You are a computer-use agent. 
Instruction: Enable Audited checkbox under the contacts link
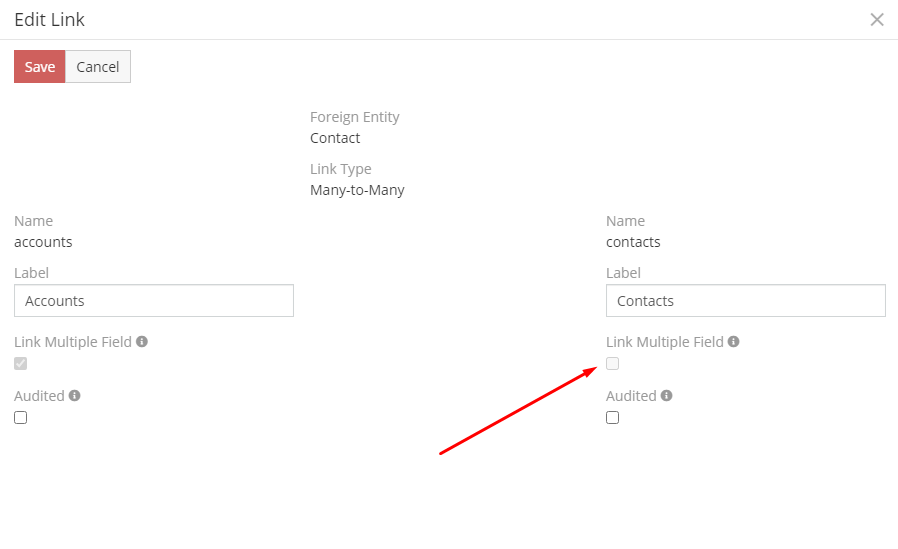(x=613, y=418)
